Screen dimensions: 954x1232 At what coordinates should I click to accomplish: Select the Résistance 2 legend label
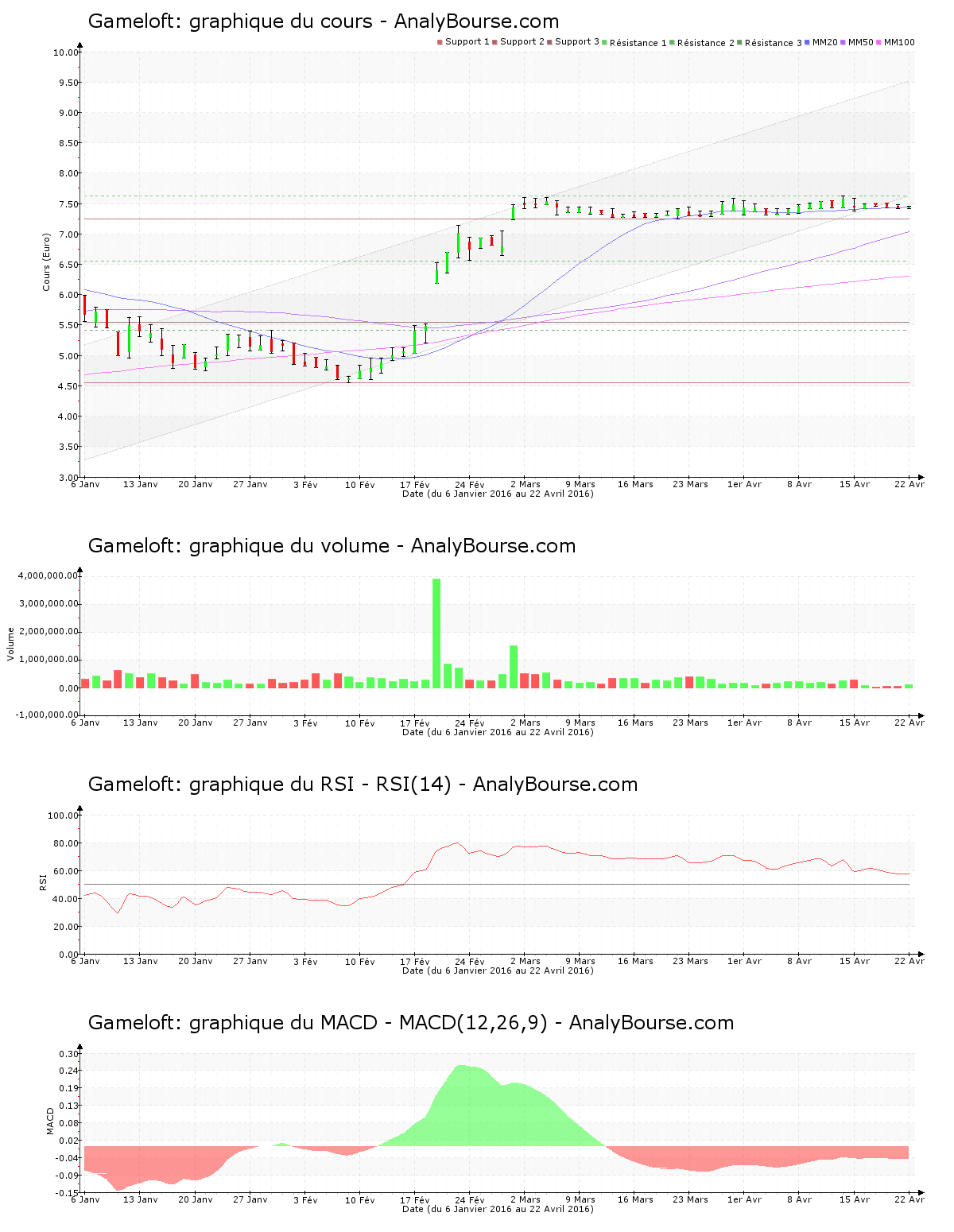tap(706, 43)
